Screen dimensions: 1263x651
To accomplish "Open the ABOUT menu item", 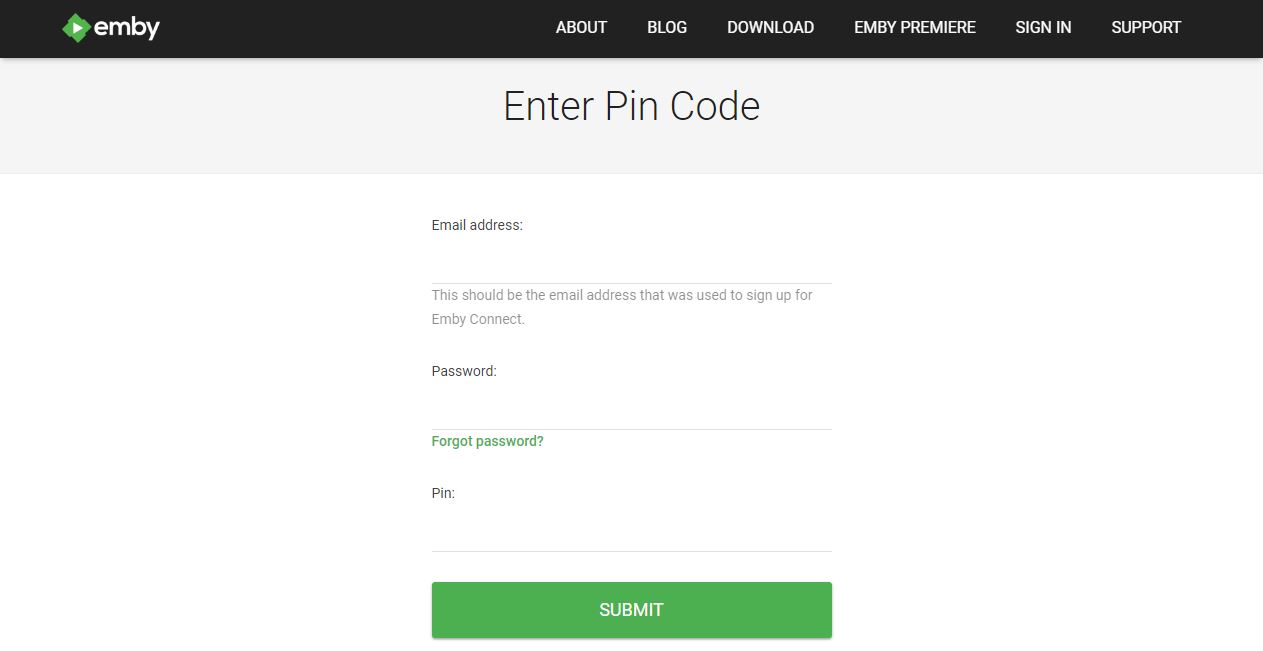I will 581,28.
